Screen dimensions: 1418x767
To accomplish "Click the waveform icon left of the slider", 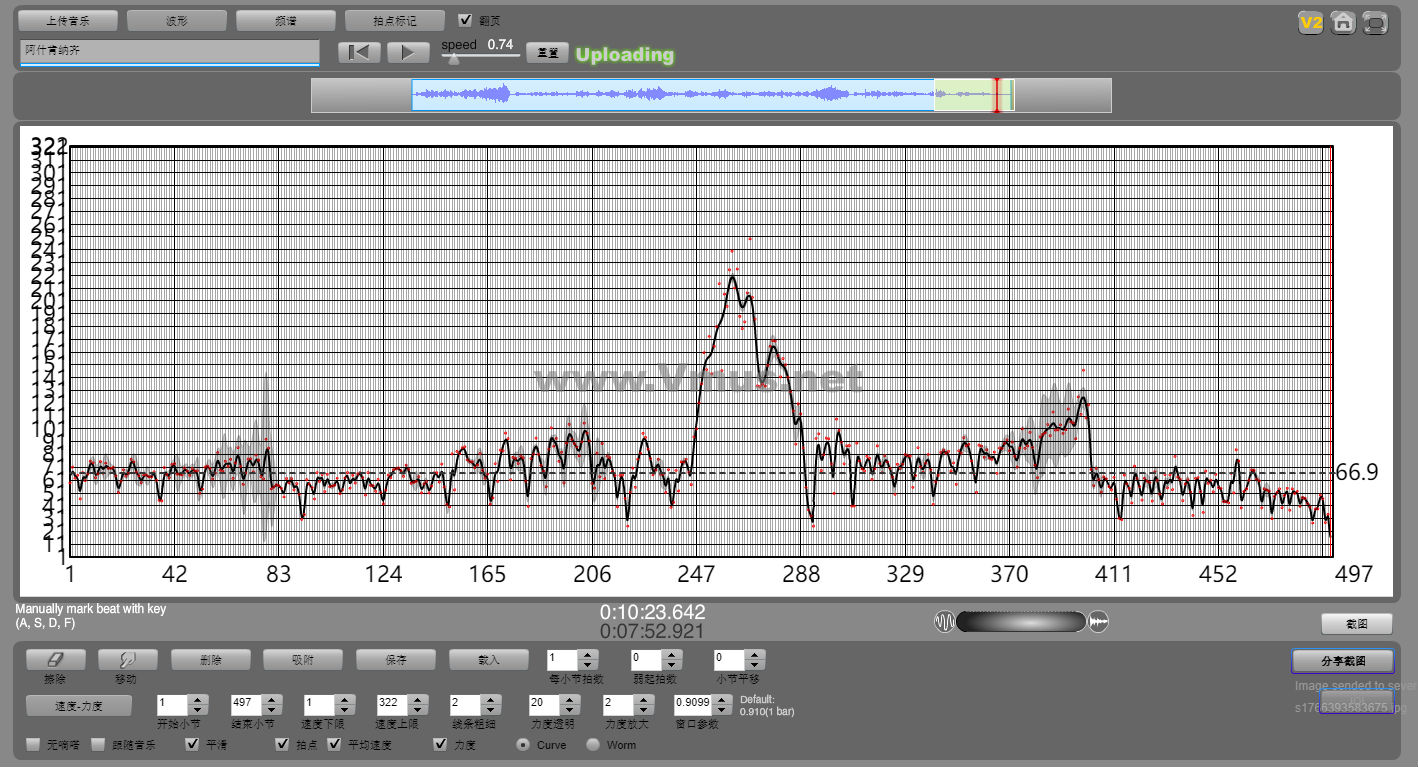I will point(944,622).
